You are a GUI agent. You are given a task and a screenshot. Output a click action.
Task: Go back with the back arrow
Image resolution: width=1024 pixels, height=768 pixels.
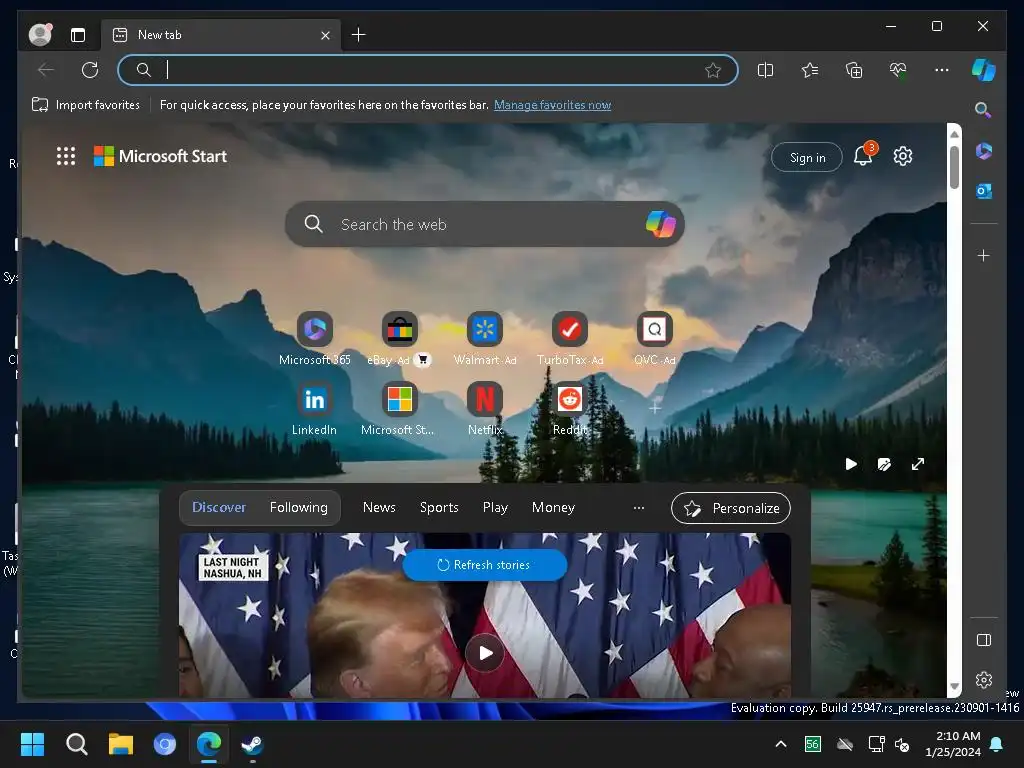pos(46,70)
